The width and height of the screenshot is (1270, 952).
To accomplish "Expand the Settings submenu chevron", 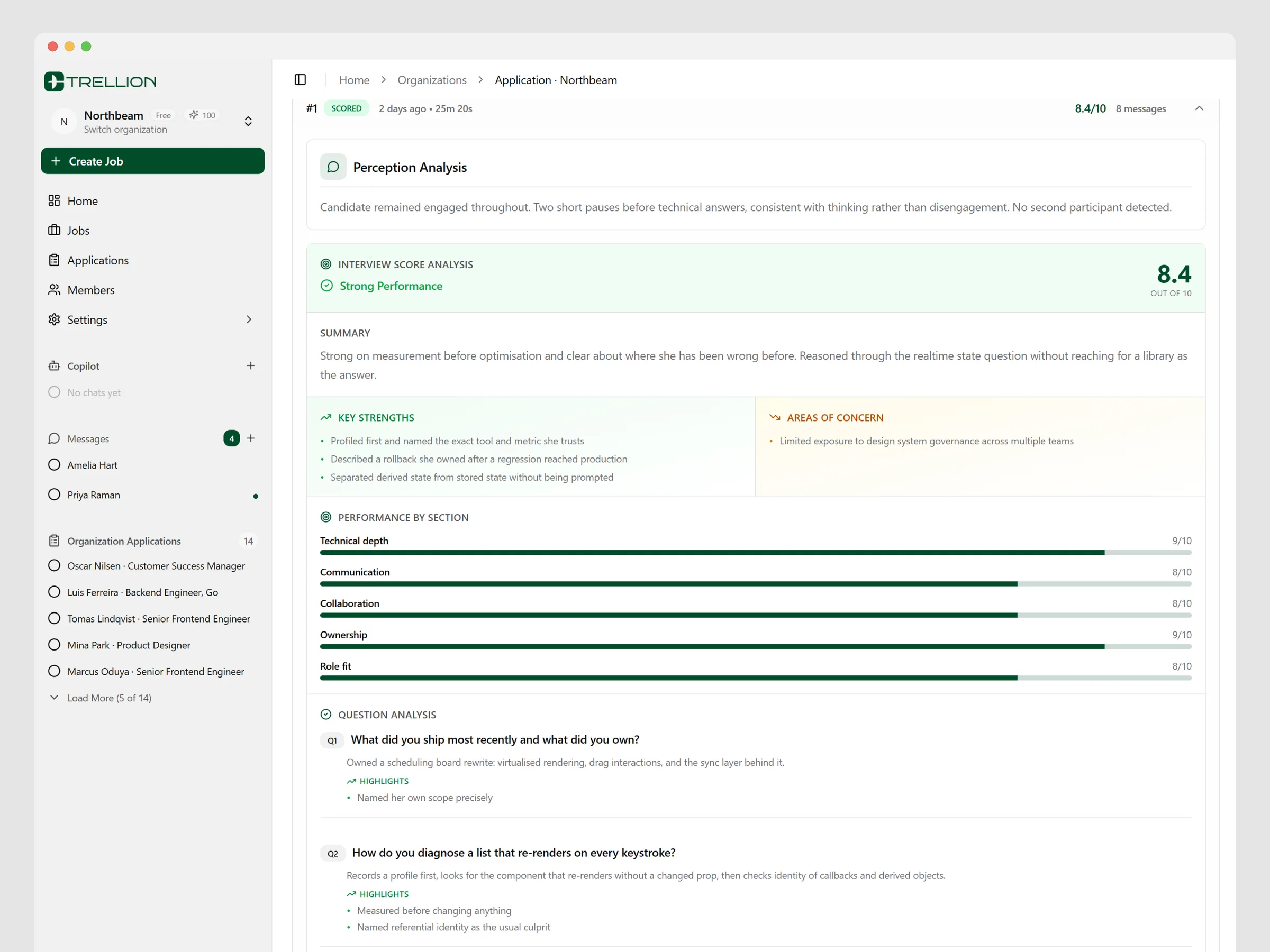I will click(x=249, y=319).
